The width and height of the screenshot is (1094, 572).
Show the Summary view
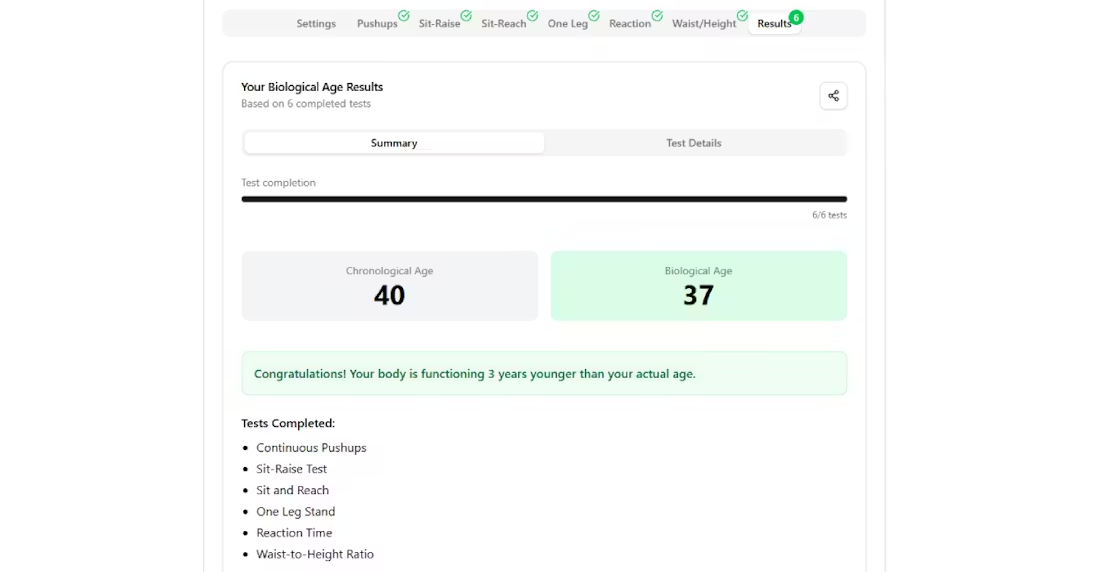[394, 143]
